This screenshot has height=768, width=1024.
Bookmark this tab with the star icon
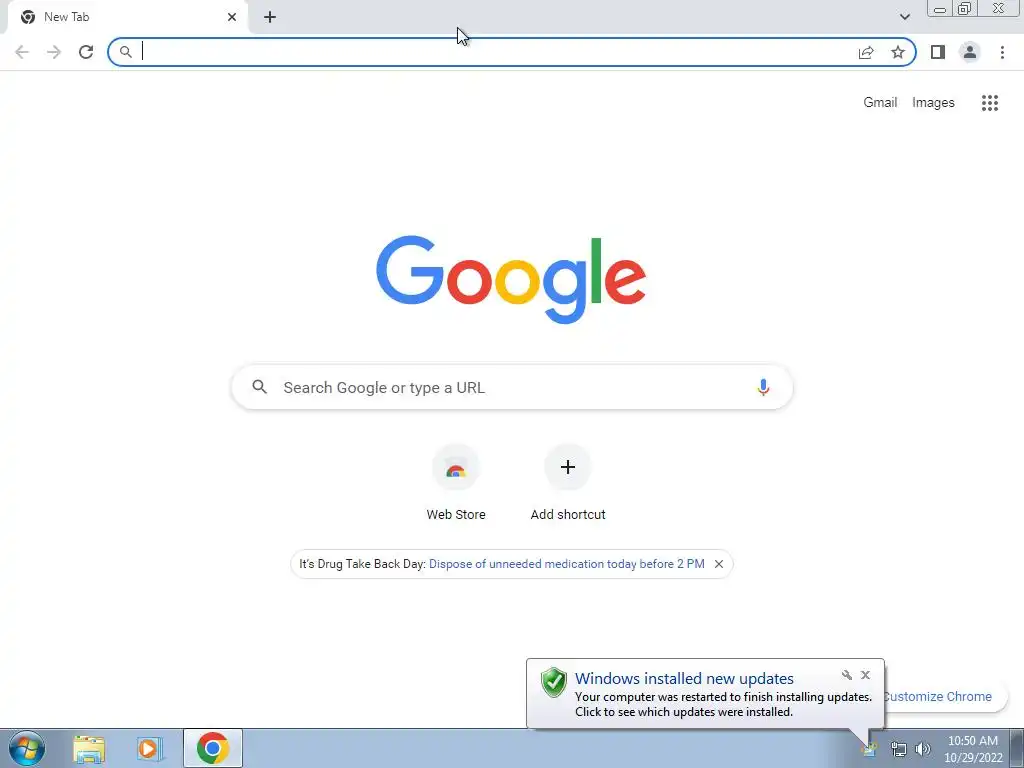[x=898, y=52]
